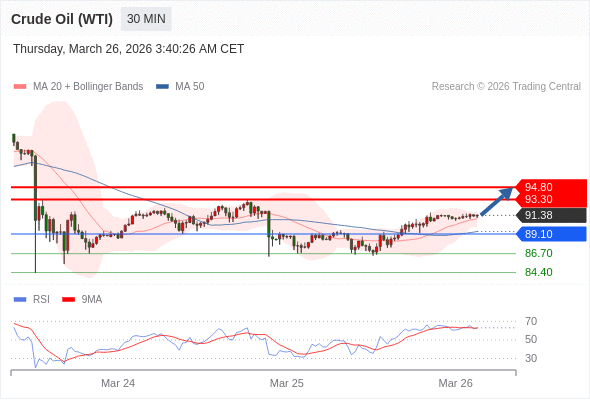Click the MA 20 + Bollinger Bands legend label

coord(88,87)
